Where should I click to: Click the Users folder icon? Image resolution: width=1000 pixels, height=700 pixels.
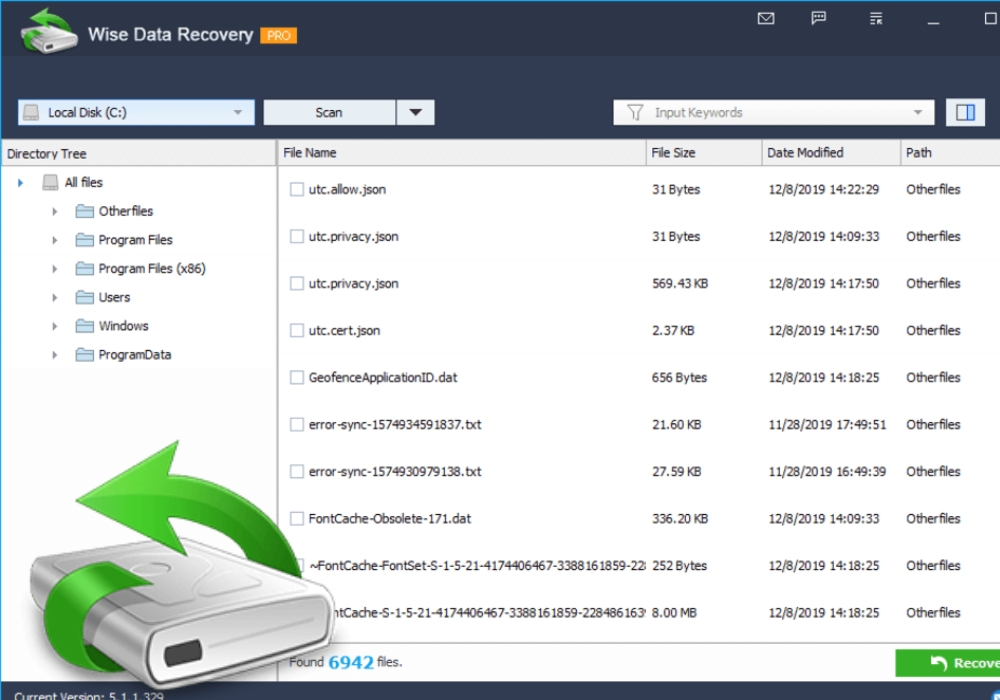pos(84,297)
